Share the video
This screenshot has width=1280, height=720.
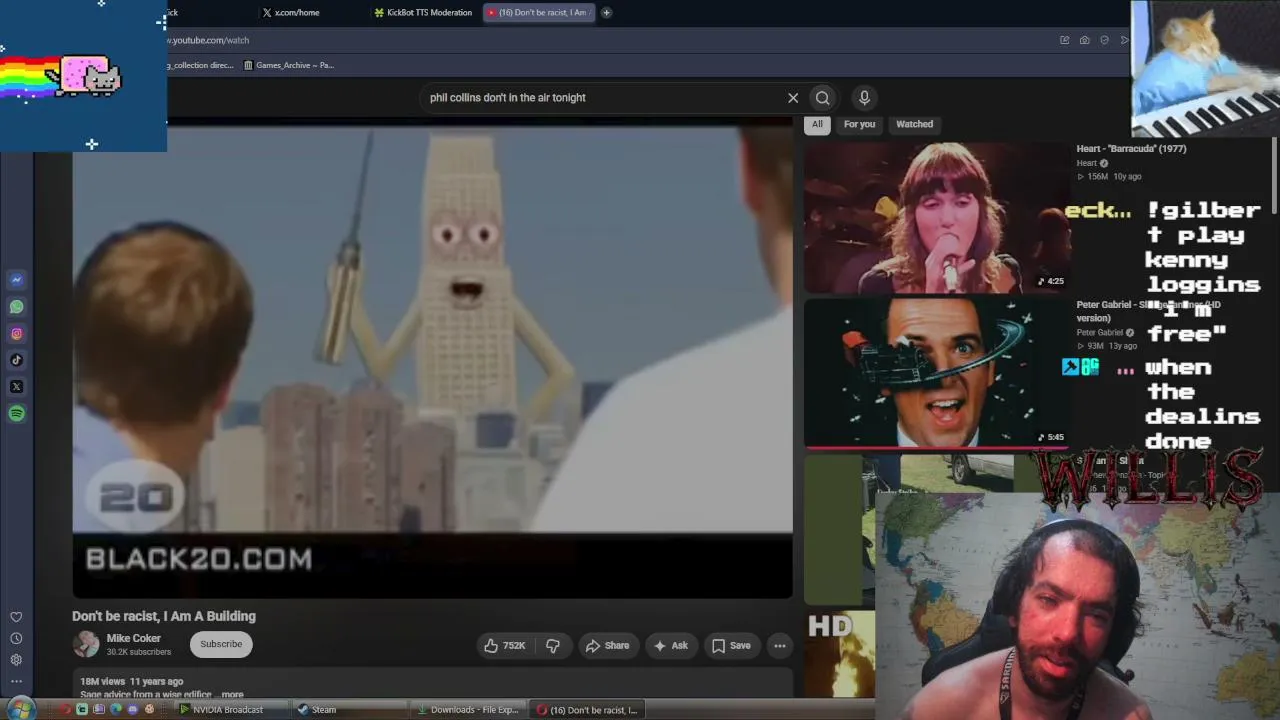coord(607,646)
